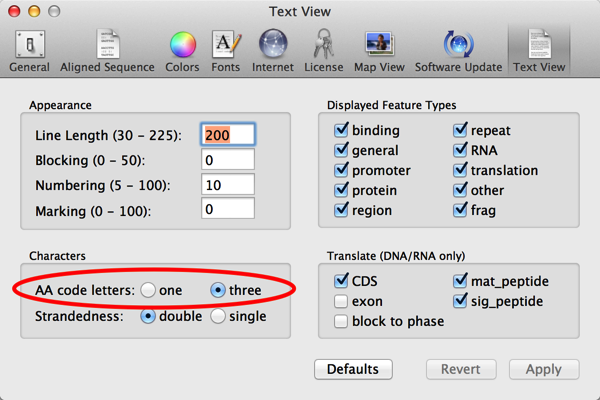Uncheck the mat_peptide translate option
The height and width of the screenshot is (400, 600).
tap(462, 281)
